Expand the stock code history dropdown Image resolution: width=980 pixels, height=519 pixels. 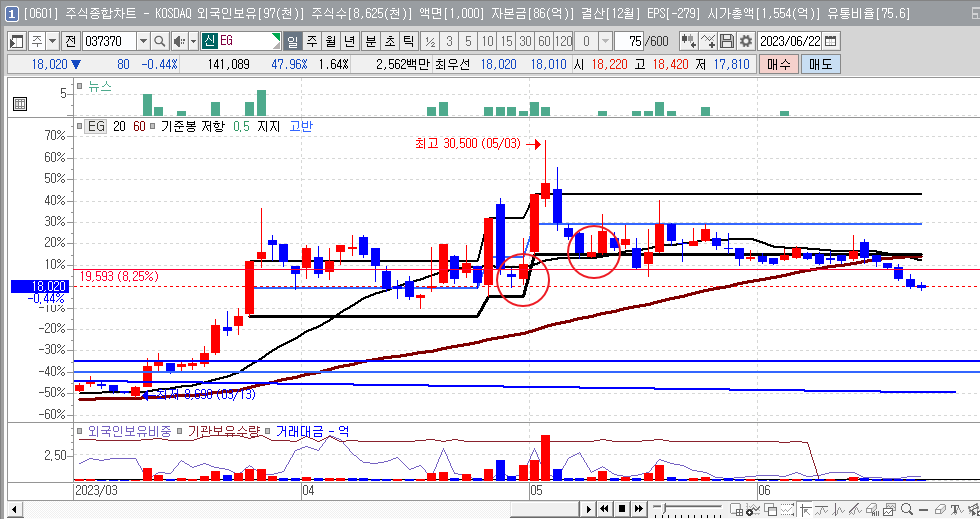pyautogui.click(x=143, y=41)
